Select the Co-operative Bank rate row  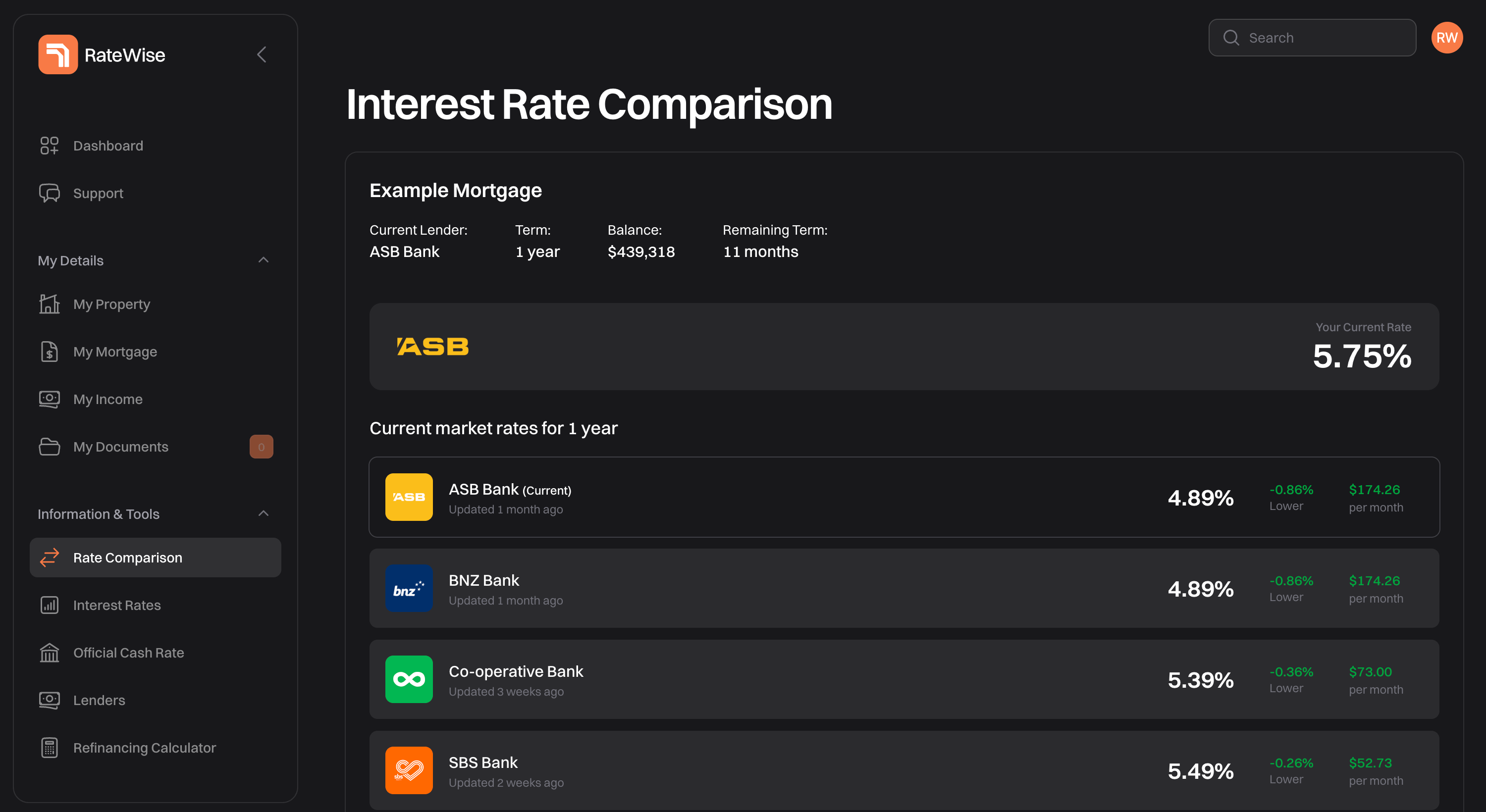pyautogui.click(x=904, y=679)
